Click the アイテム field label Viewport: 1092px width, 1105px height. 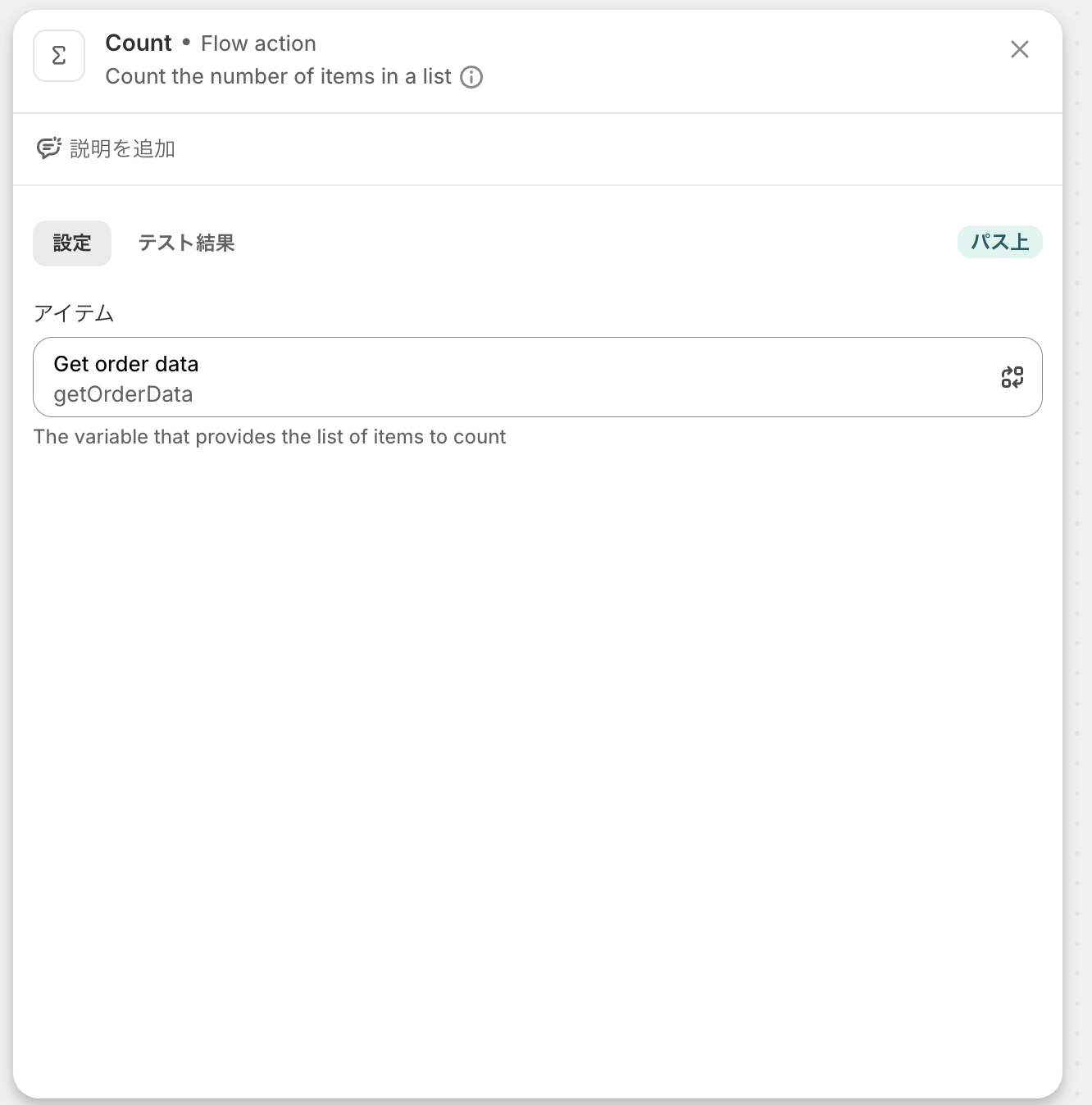click(x=74, y=313)
